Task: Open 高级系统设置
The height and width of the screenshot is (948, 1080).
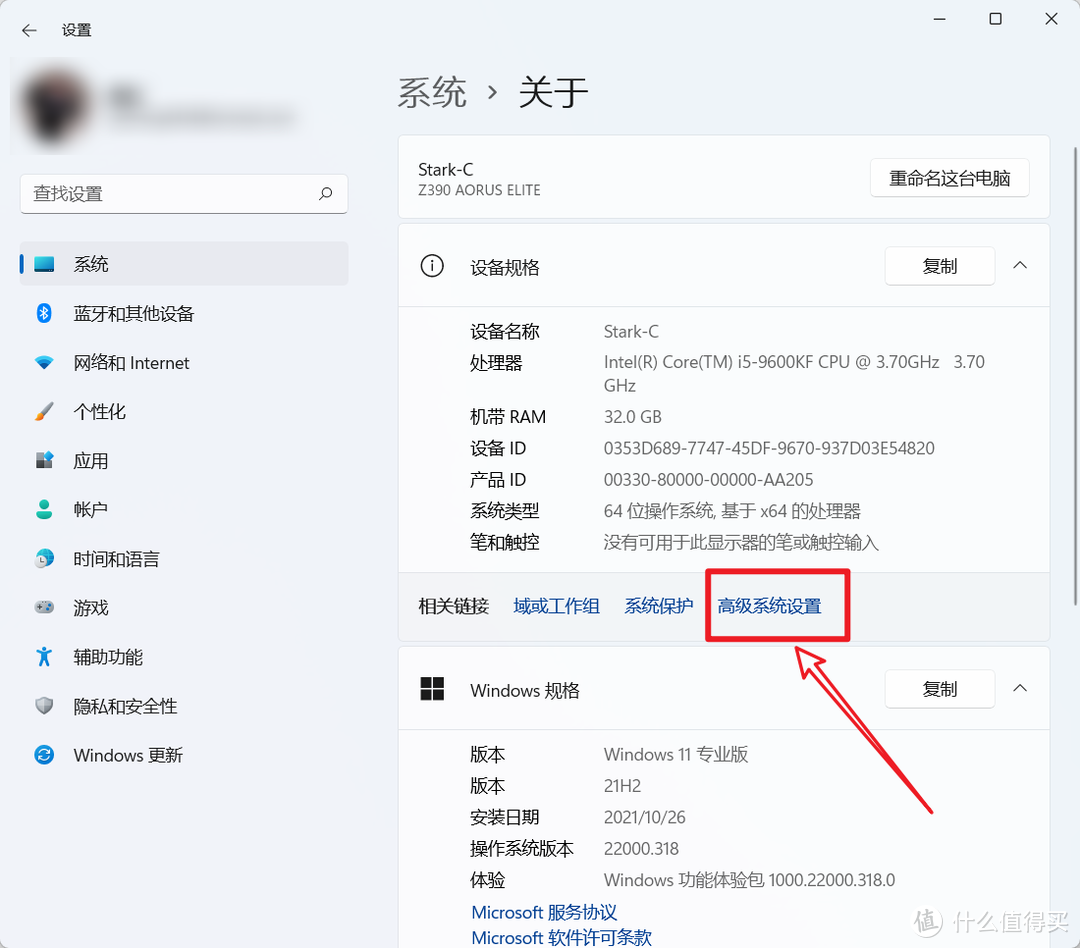Action: click(x=777, y=605)
